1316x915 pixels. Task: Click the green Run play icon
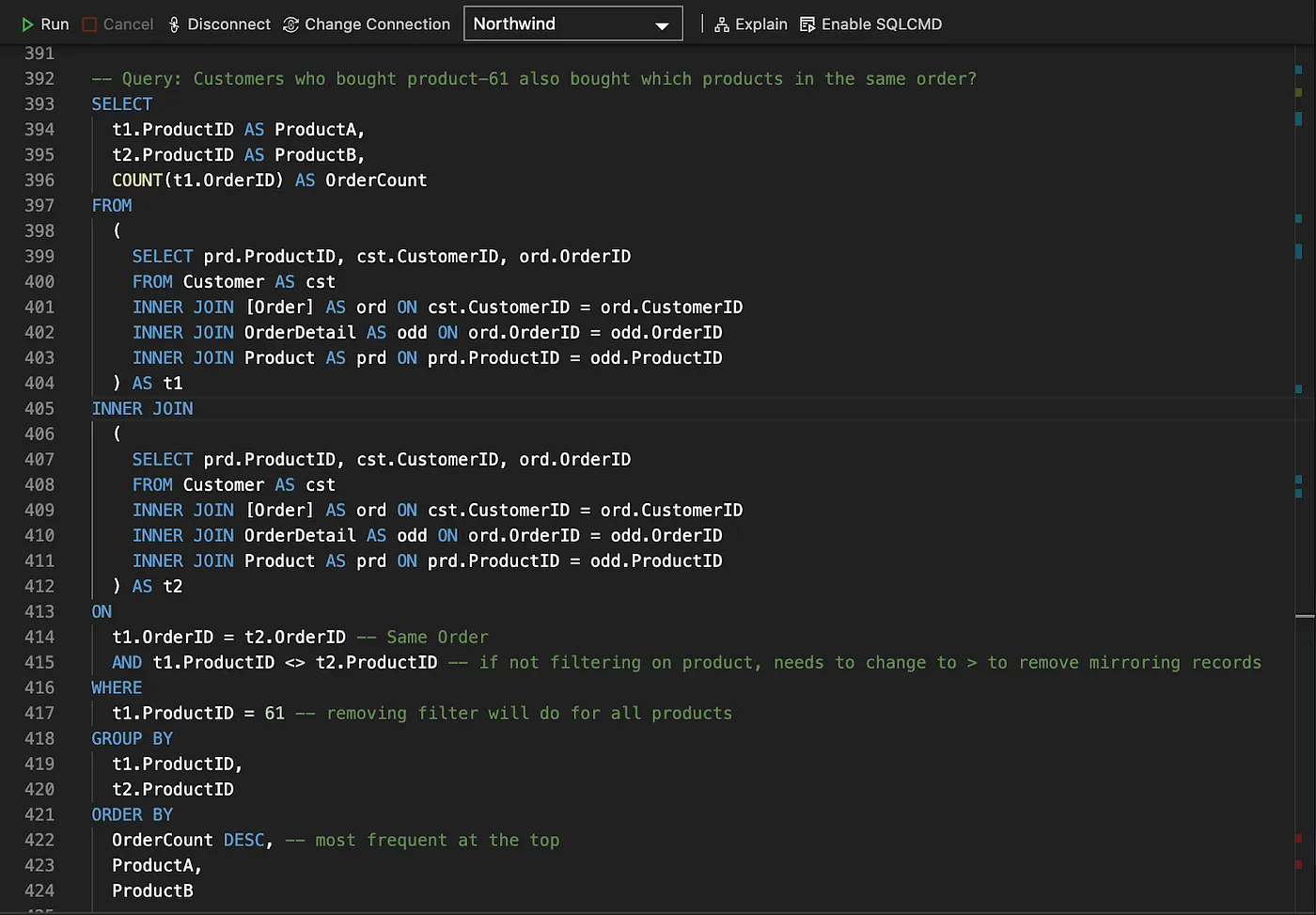[x=27, y=24]
